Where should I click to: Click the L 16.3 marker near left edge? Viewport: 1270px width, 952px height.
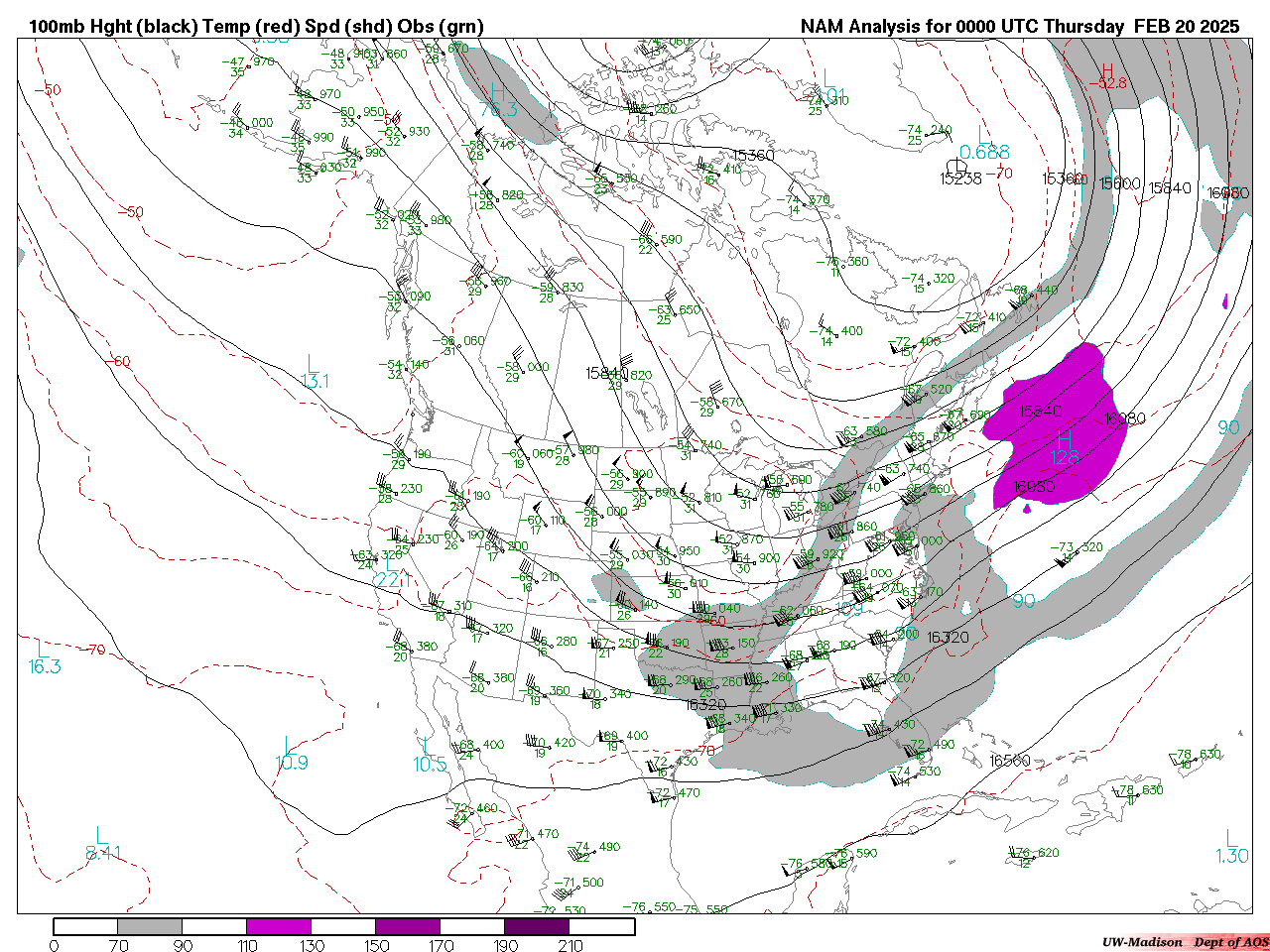click(45, 658)
